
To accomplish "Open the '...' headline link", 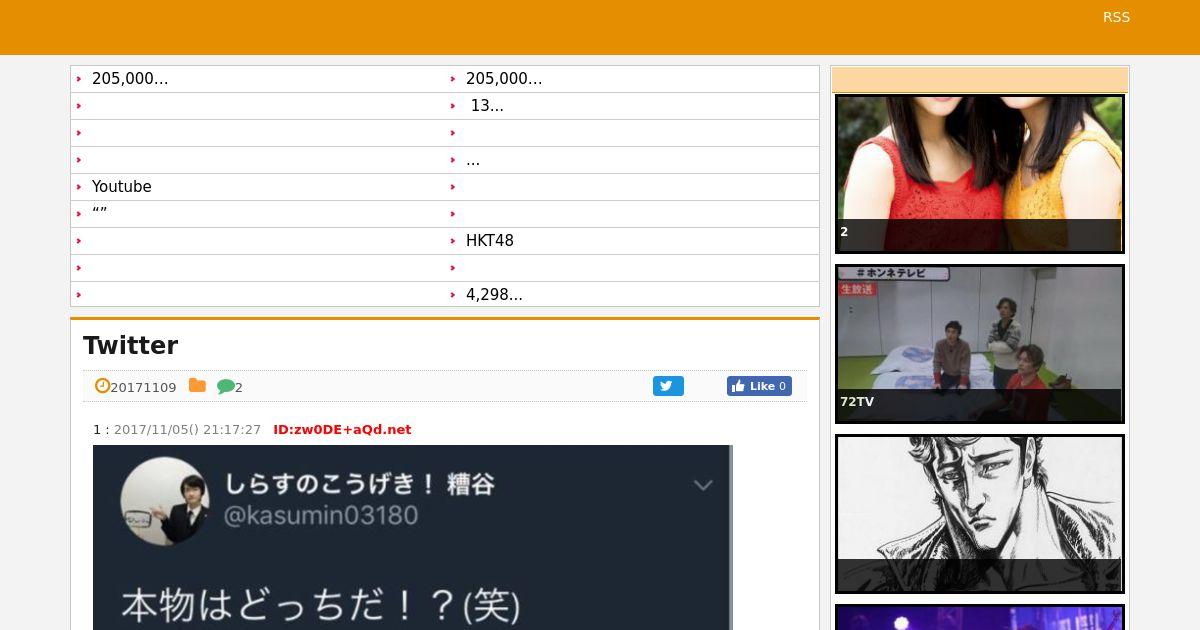I will (473, 160).
